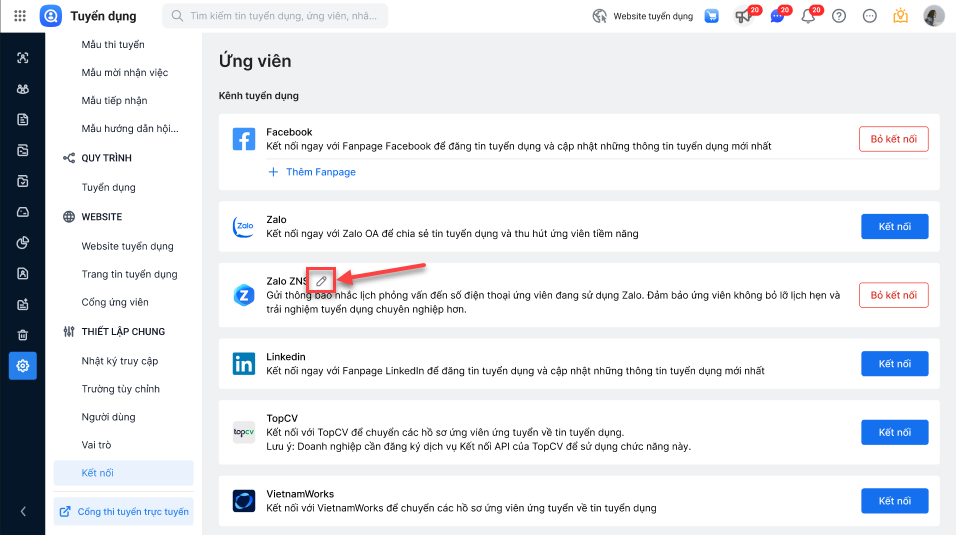Open the settings gear sidebar icon

tap(23, 366)
